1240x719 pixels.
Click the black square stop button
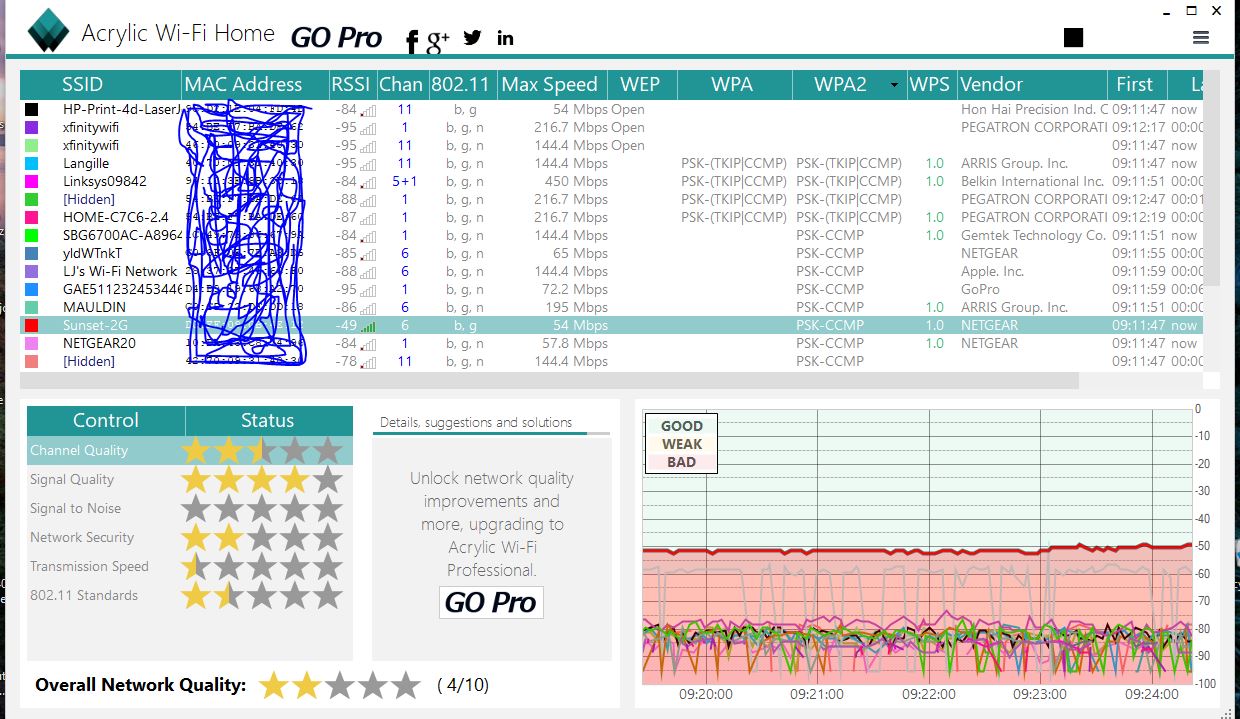click(1073, 37)
